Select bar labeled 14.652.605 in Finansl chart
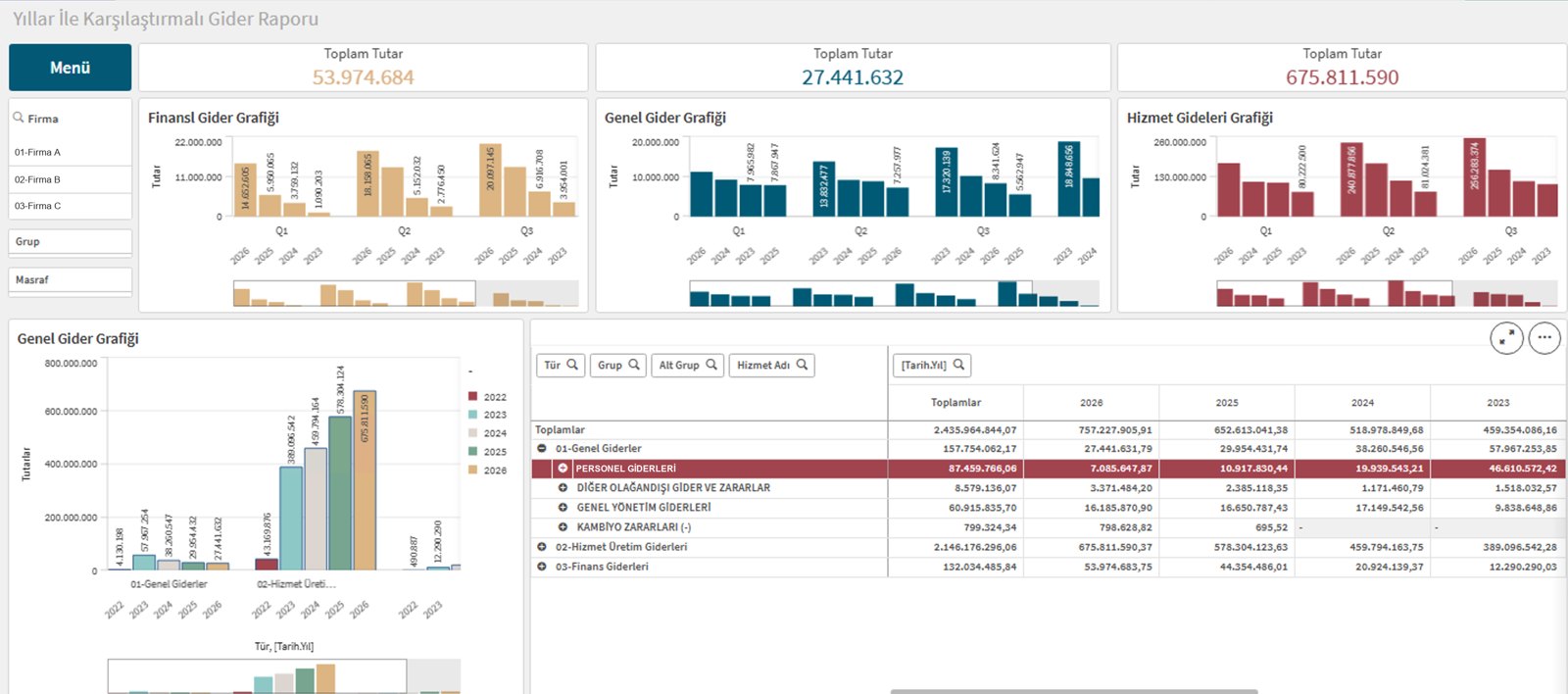This screenshot has width=1568, height=694. tap(245, 190)
